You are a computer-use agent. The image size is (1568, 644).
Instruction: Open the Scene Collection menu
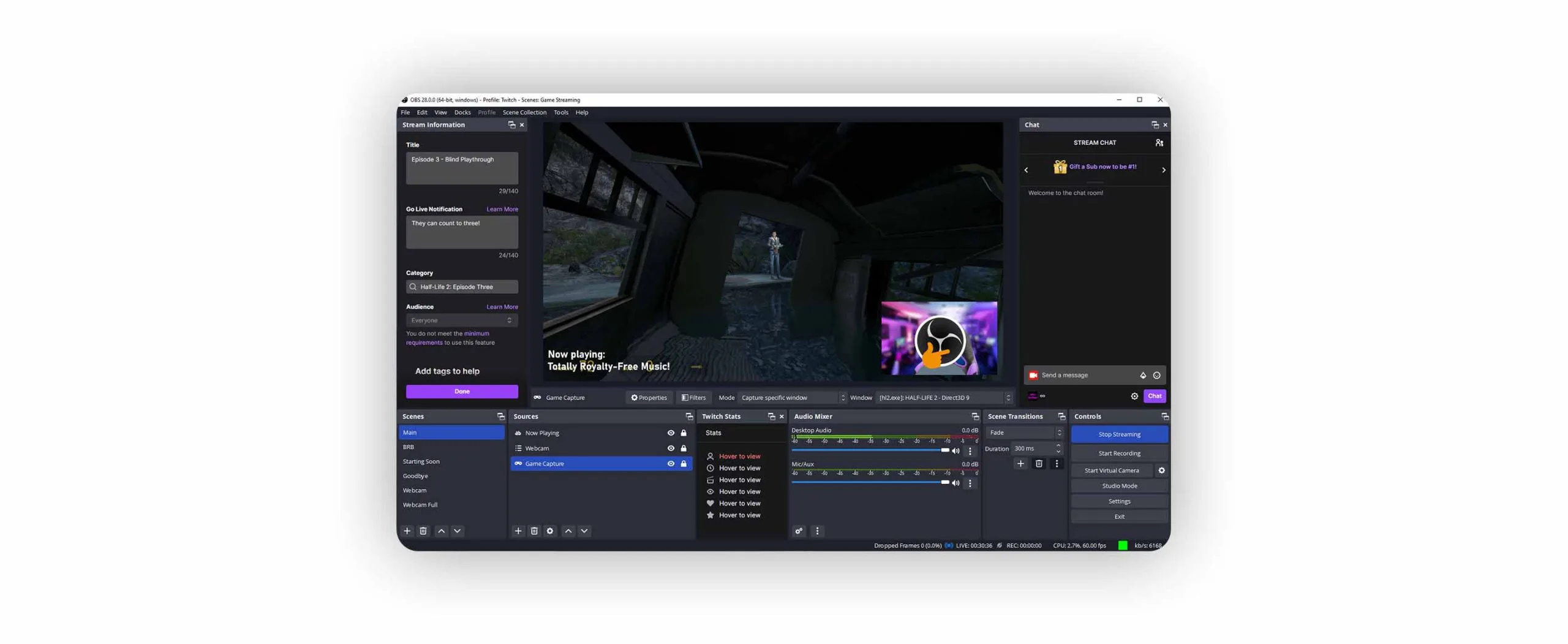524,112
